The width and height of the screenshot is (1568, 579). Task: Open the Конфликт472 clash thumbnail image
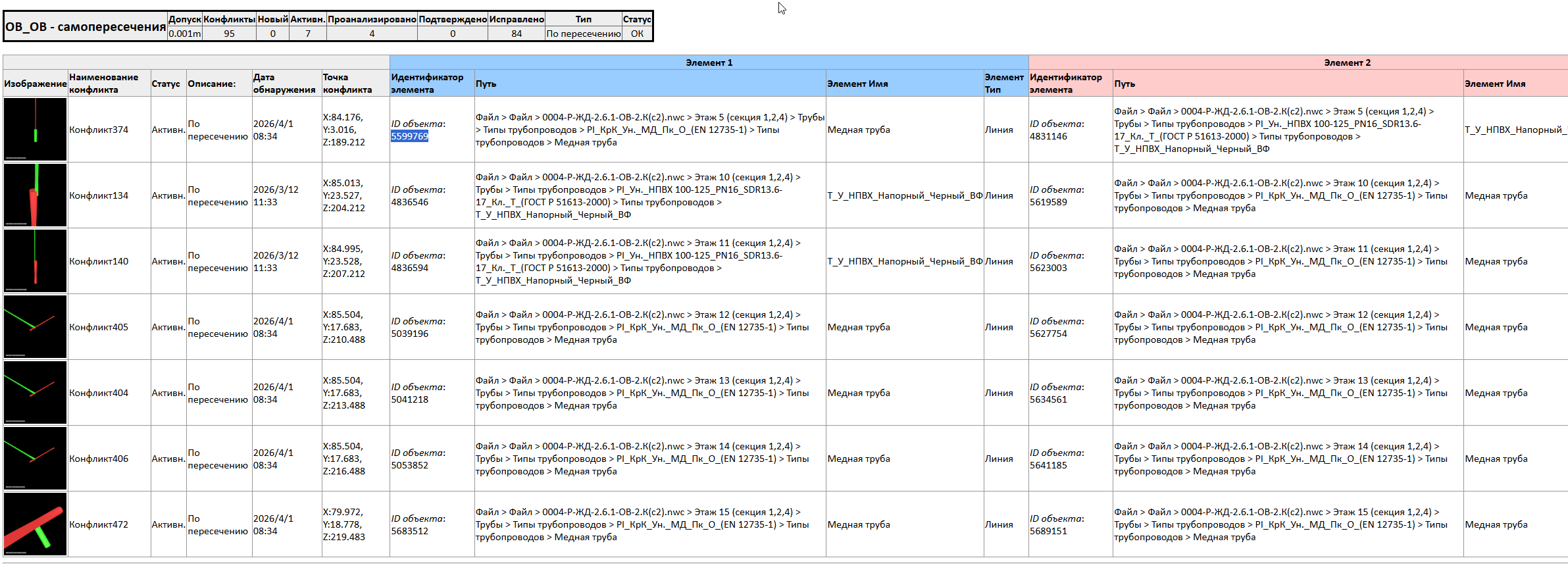[35, 524]
